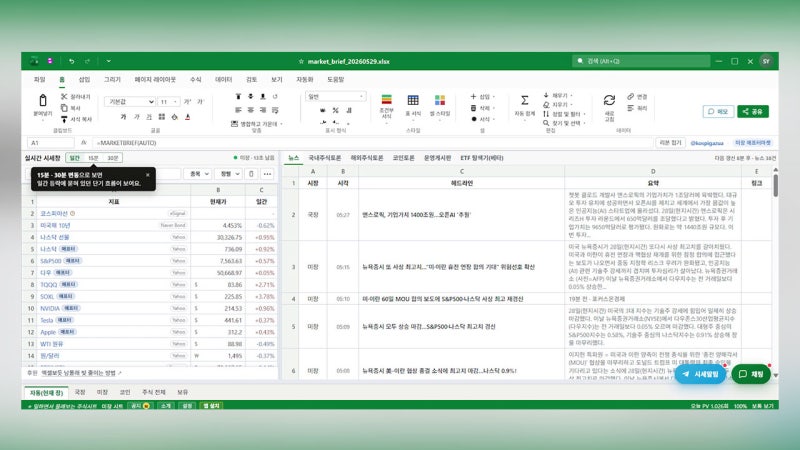Open the number format dropdown
Image resolution: width=800 pixels, height=450 pixels.
coord(335,96)
